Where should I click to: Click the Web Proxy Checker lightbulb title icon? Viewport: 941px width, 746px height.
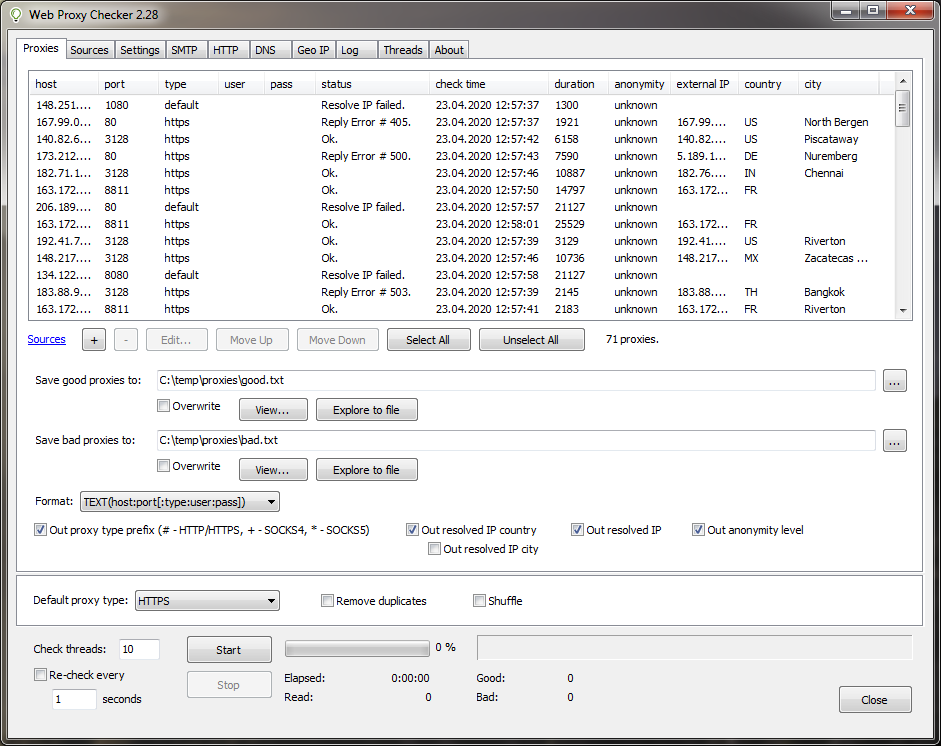[x=16, y=15]
